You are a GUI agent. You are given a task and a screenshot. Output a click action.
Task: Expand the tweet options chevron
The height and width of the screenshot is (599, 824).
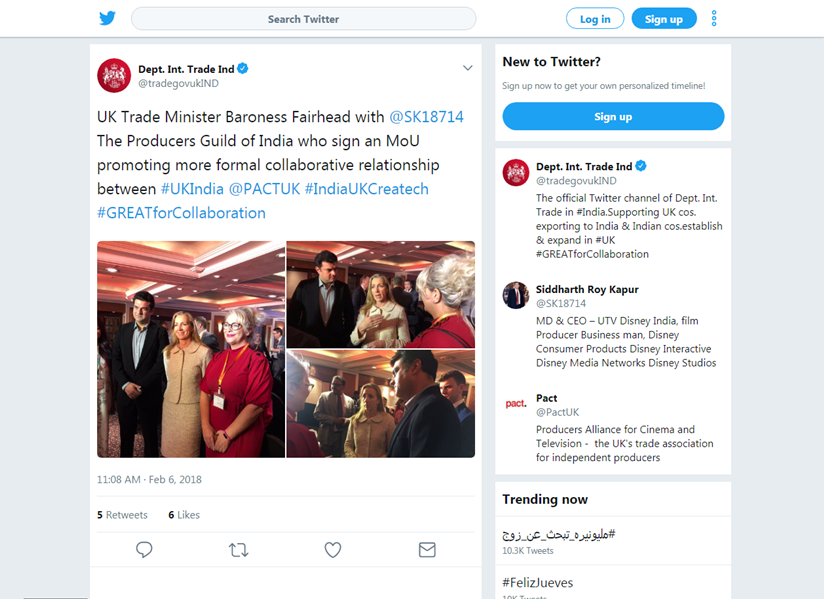pos(467,68)
